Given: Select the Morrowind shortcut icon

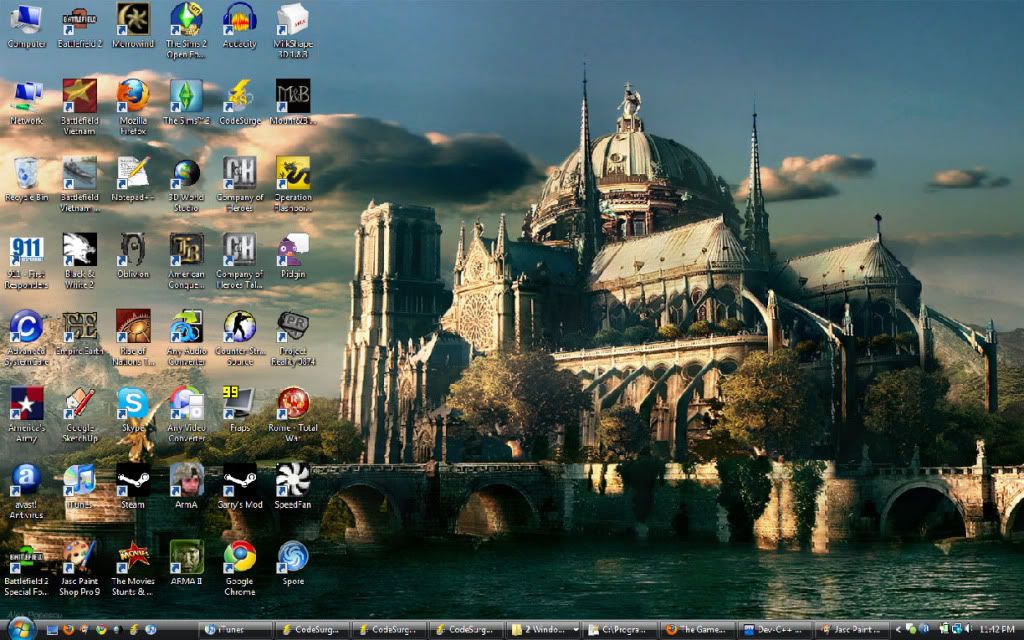Looking at the screenshot, I should click(133, 26).
